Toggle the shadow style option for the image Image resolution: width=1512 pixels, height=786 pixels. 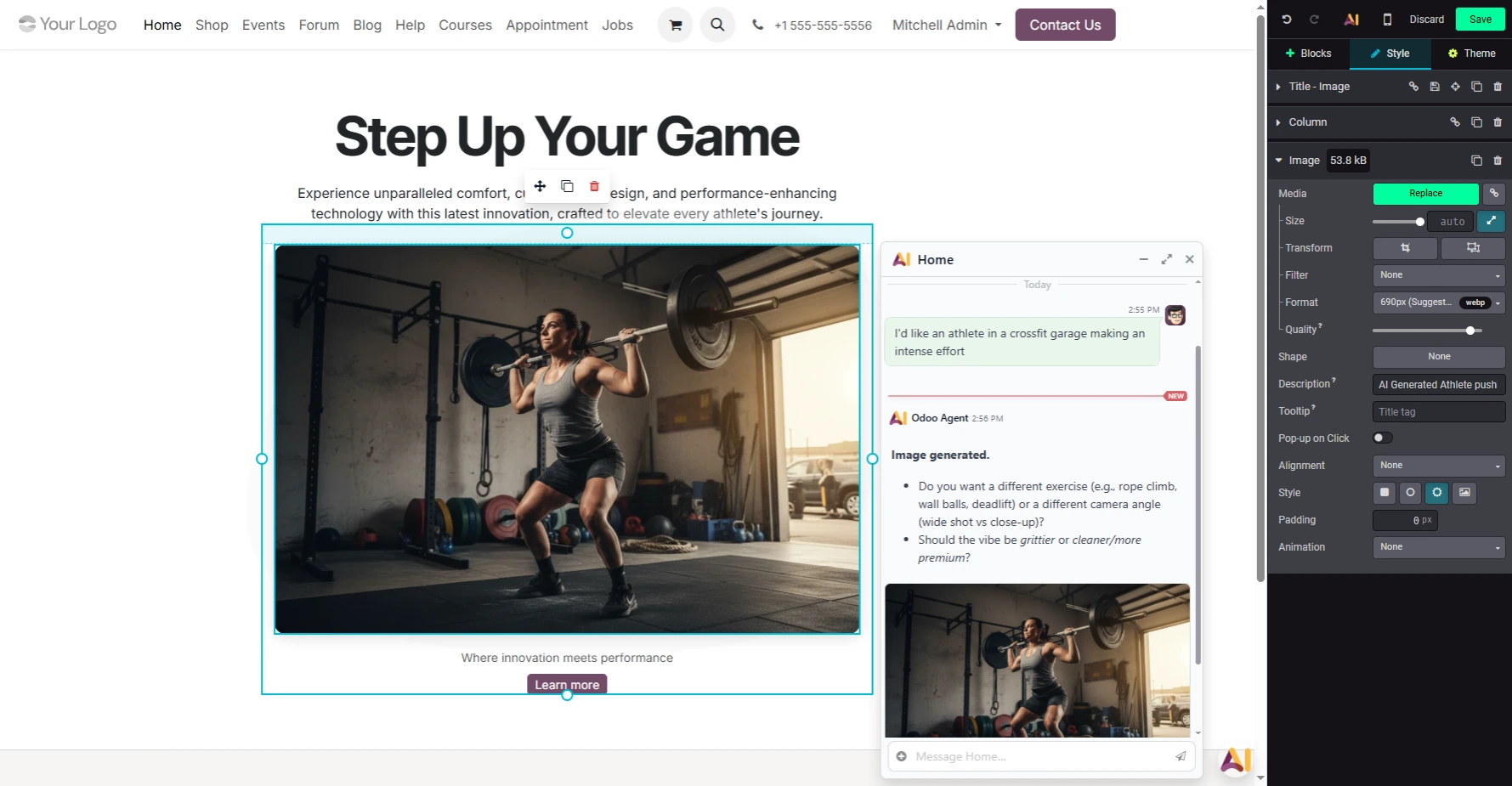(x=1437, y=493)
